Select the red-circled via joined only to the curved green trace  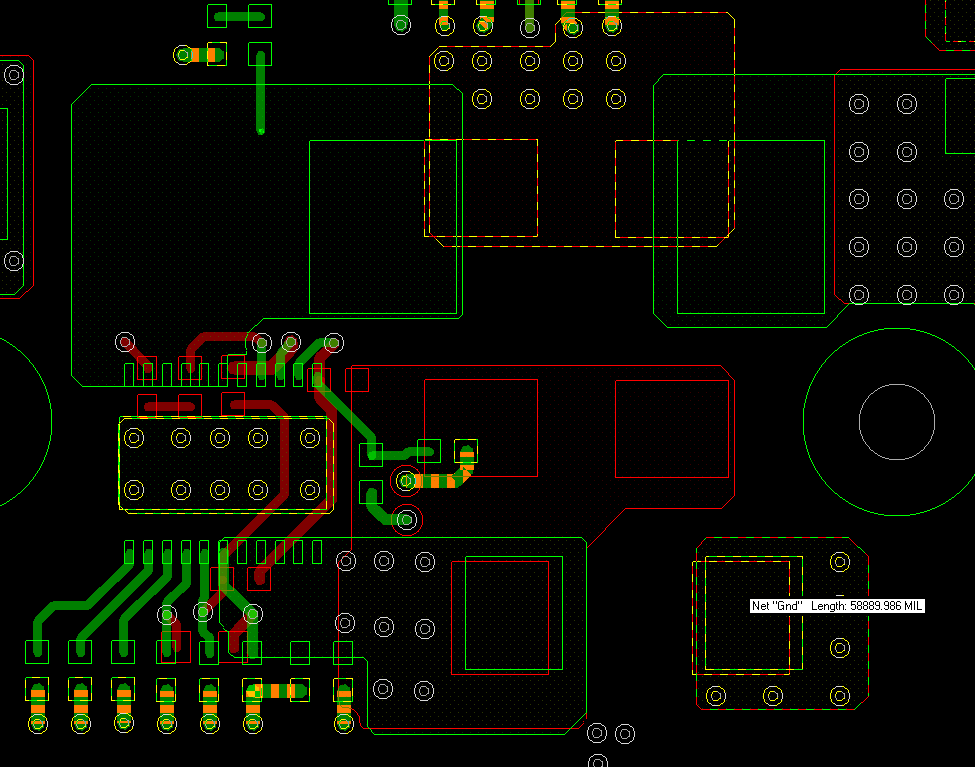pyautogui.click(x=407, y=519)
